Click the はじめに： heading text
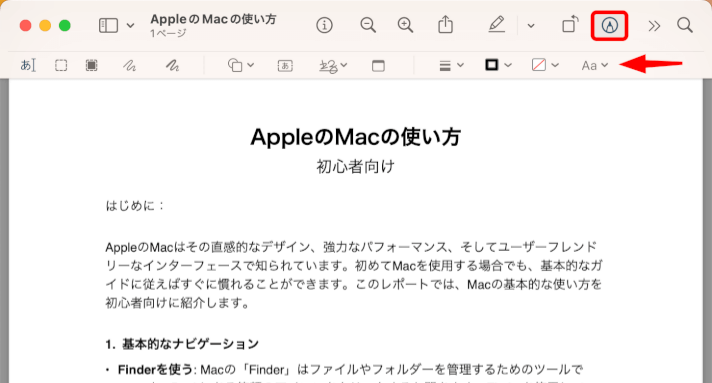712x383 pixels. (x=135, y=206)
